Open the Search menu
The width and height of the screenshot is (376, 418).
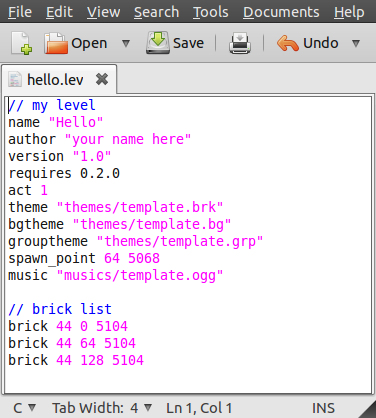point(156,12)
